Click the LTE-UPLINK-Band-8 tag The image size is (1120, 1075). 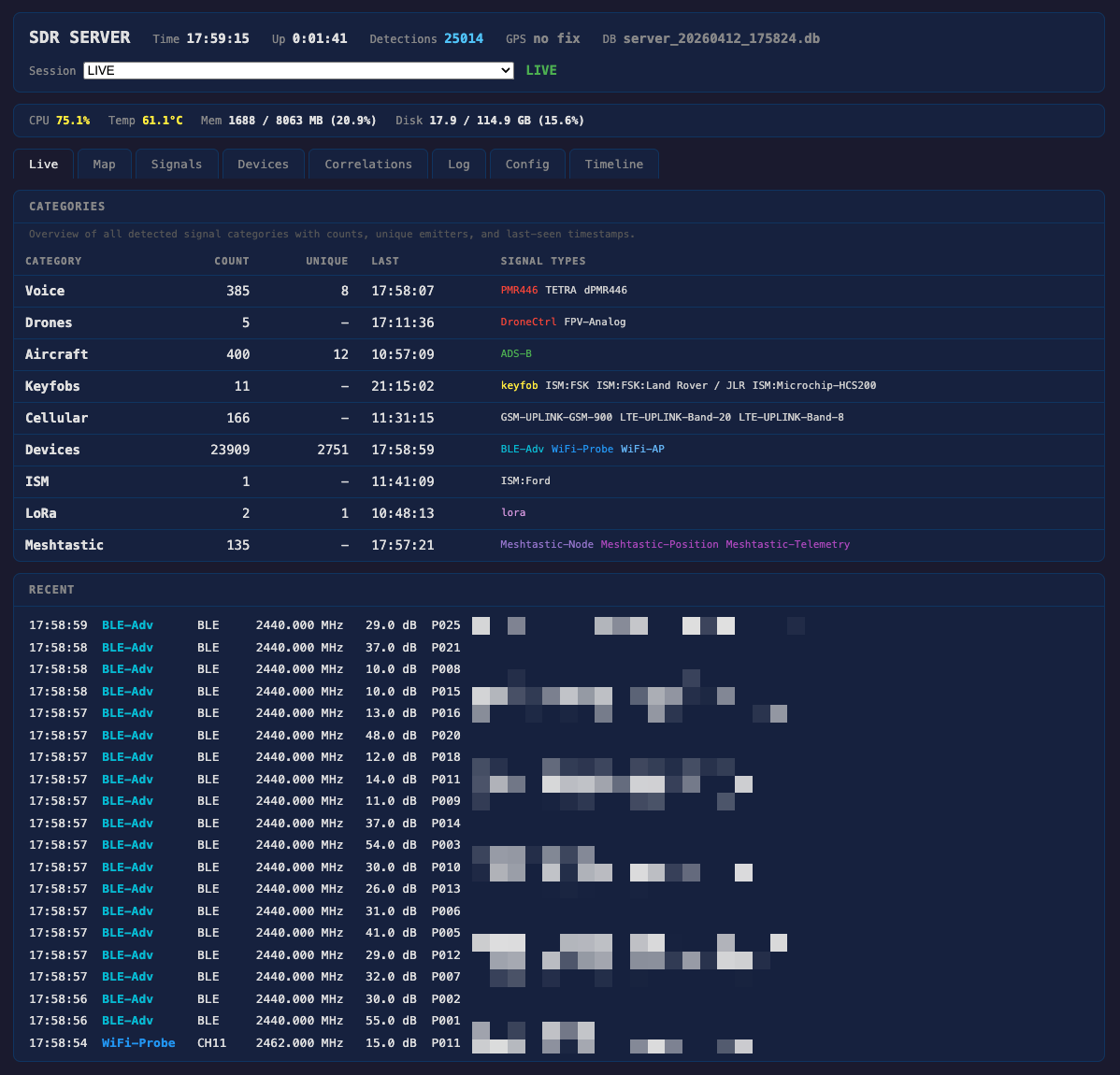(792, 417)
